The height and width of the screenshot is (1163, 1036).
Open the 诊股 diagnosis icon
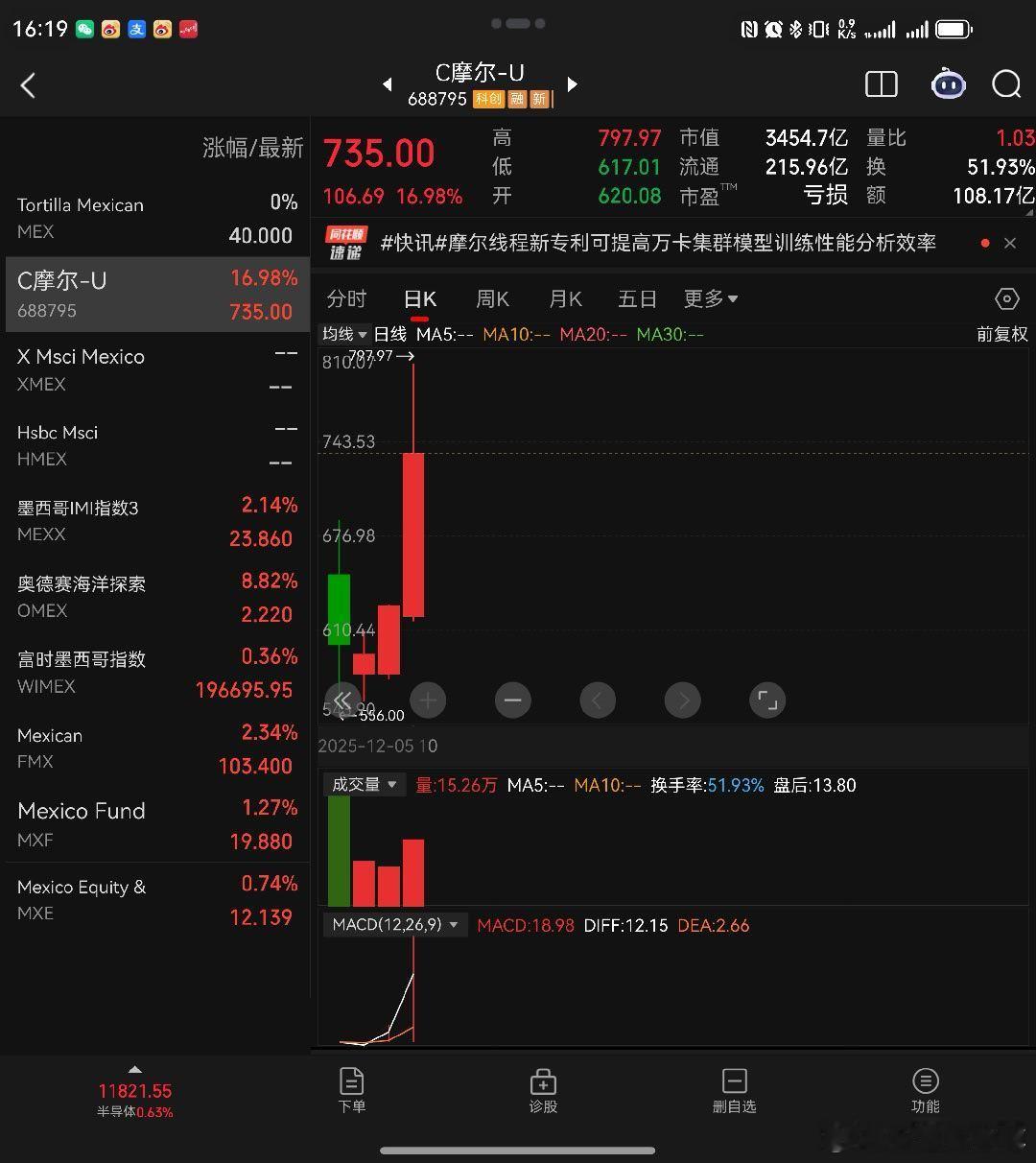point(543,1090)
